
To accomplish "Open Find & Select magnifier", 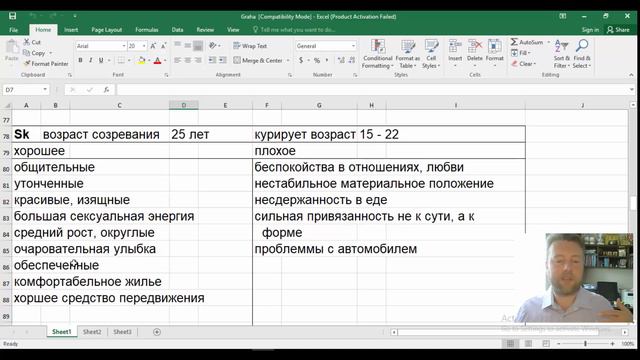I will click(x=582, y=54).
